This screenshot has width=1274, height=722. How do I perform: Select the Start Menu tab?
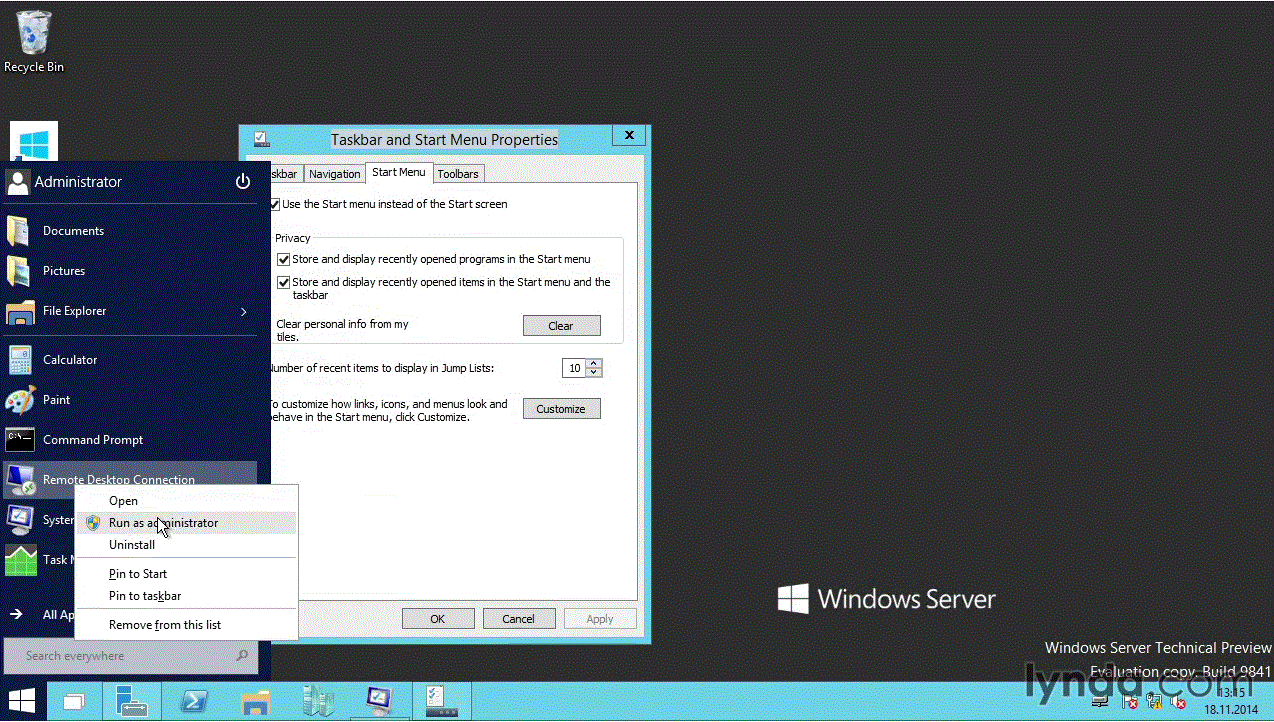[399, 172]
